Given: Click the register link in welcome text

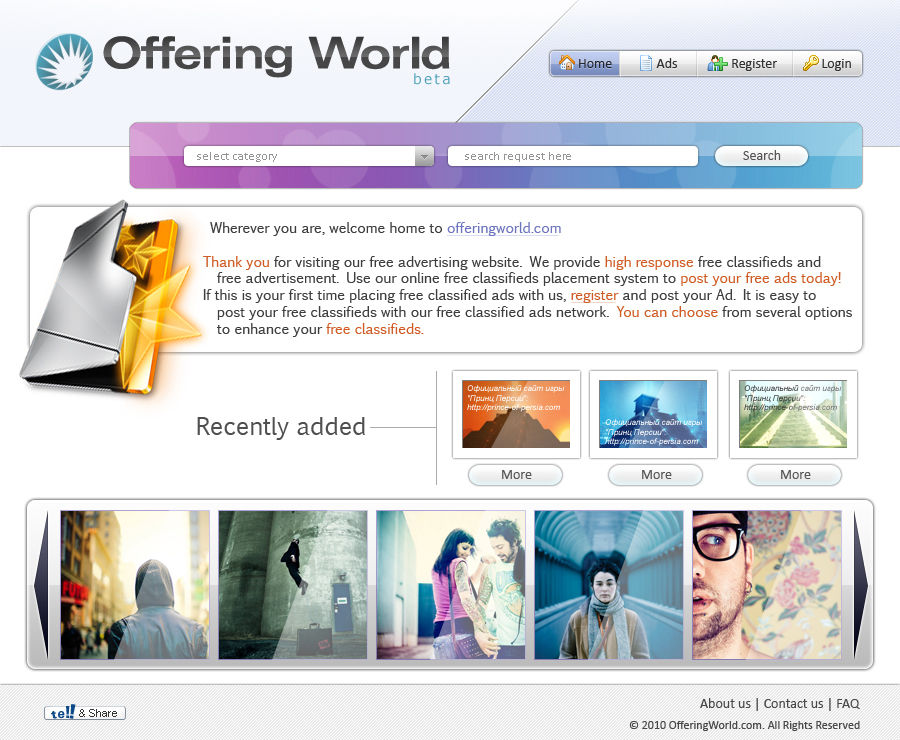Looking at the screenshot, I should coord(594,295).
